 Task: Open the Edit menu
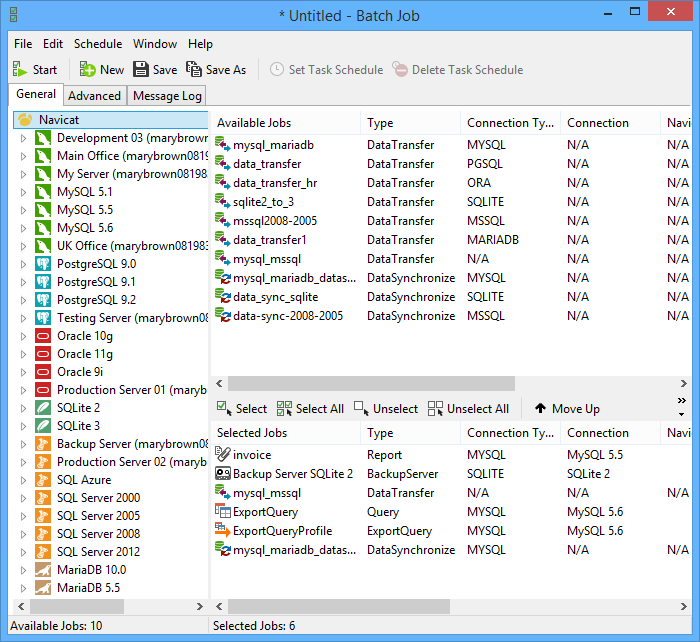pyautogui.click(x=53, y=44)
